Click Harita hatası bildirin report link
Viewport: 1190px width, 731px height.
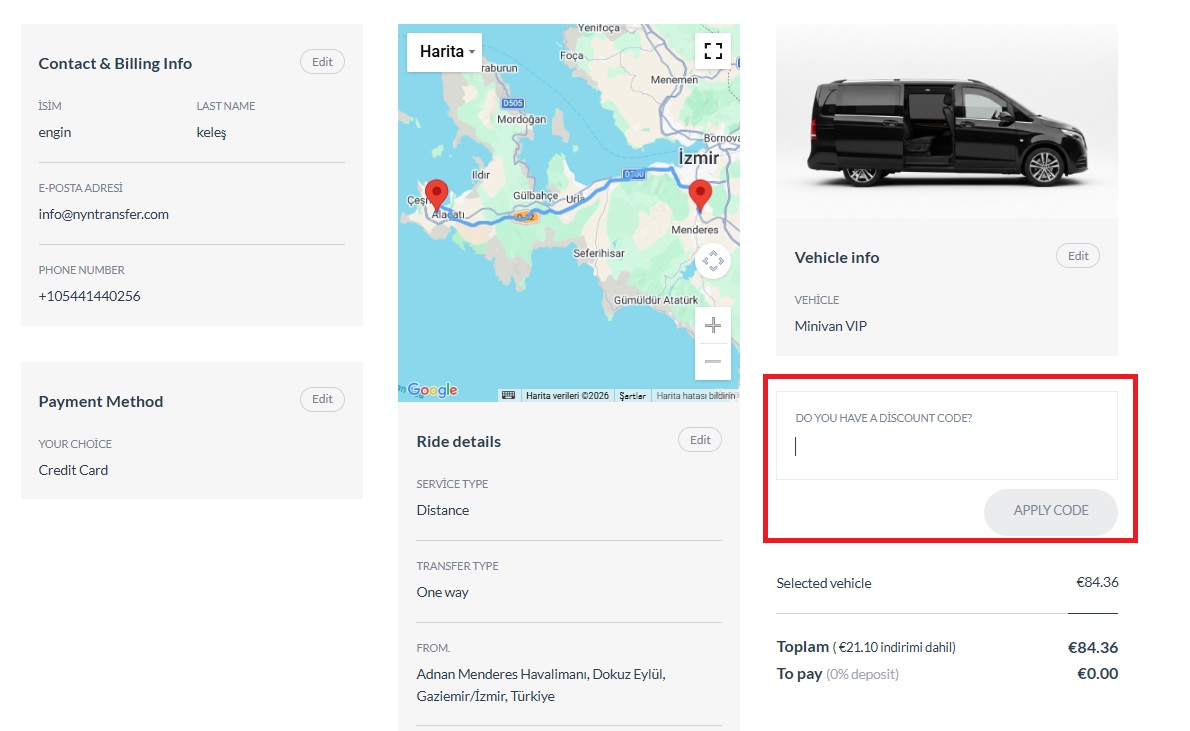(695, 396)
